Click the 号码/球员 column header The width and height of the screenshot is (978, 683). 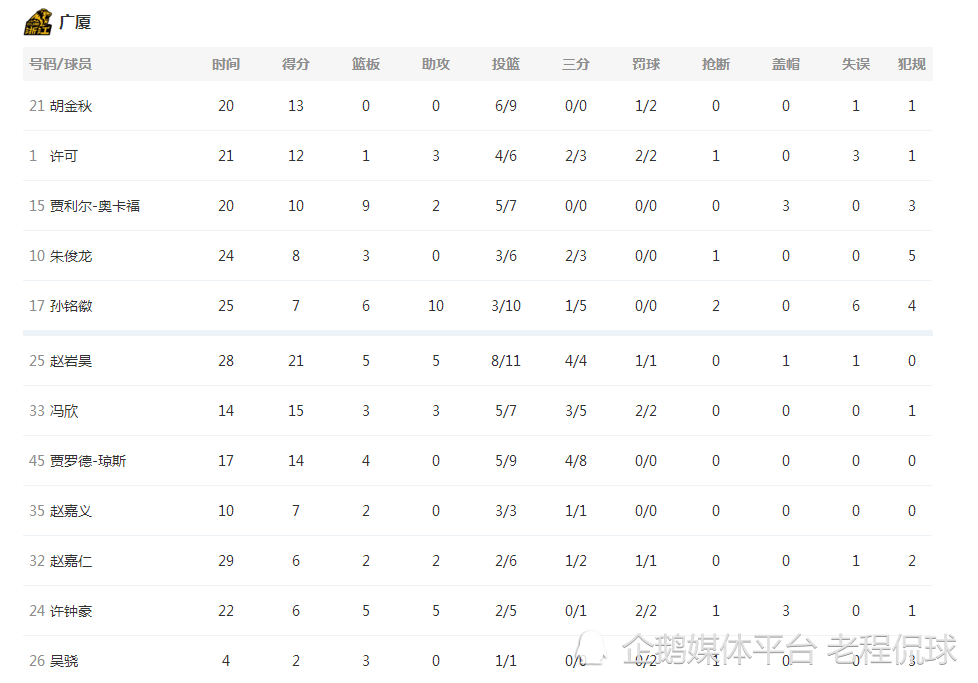click(x=60, y=64)
